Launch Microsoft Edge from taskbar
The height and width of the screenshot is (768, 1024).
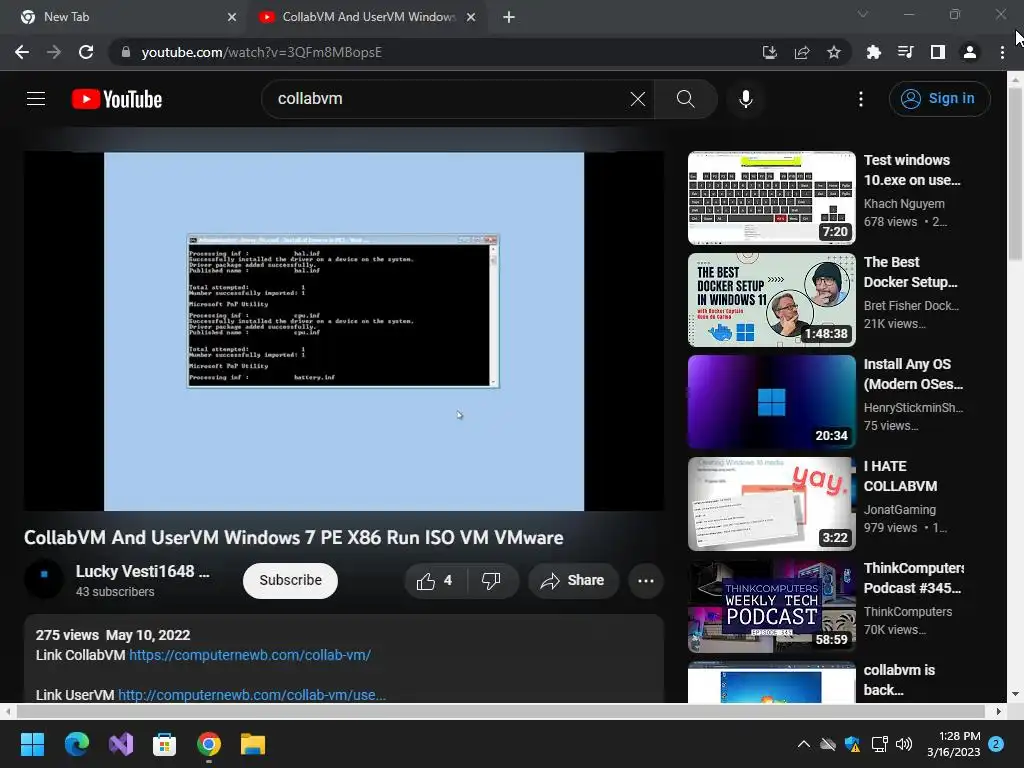(76, 744)
